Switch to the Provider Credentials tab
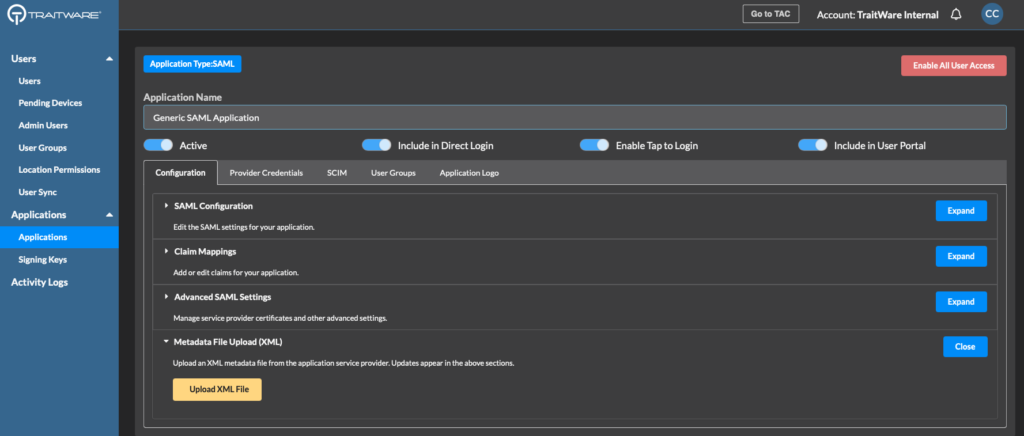1024x436 pixels. [266, 173]
